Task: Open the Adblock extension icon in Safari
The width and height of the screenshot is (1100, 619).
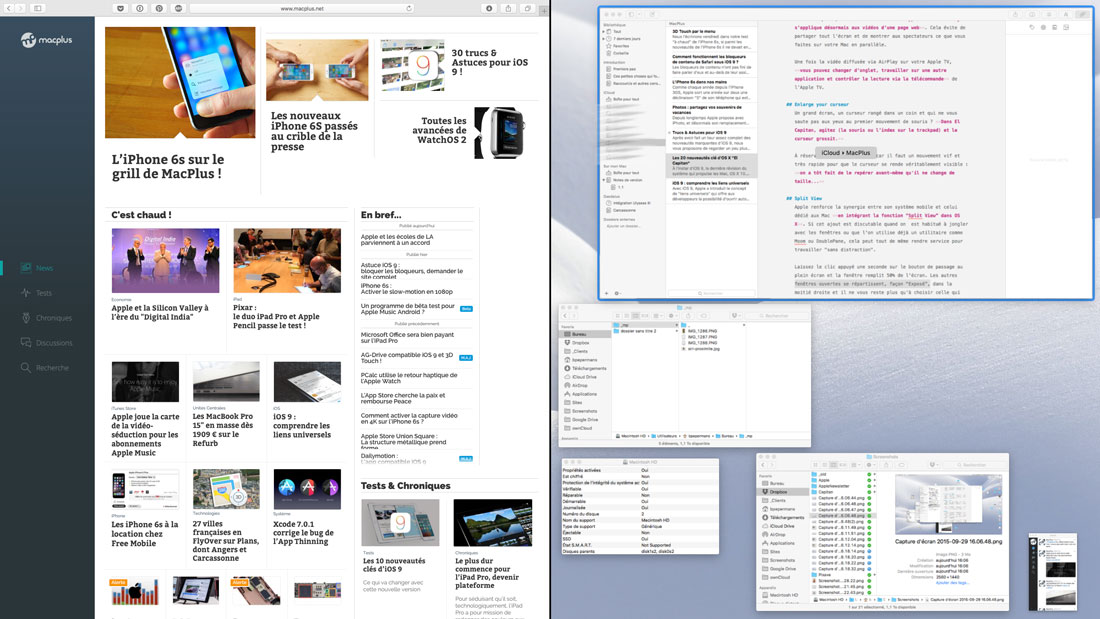Action: coord(178,8)
